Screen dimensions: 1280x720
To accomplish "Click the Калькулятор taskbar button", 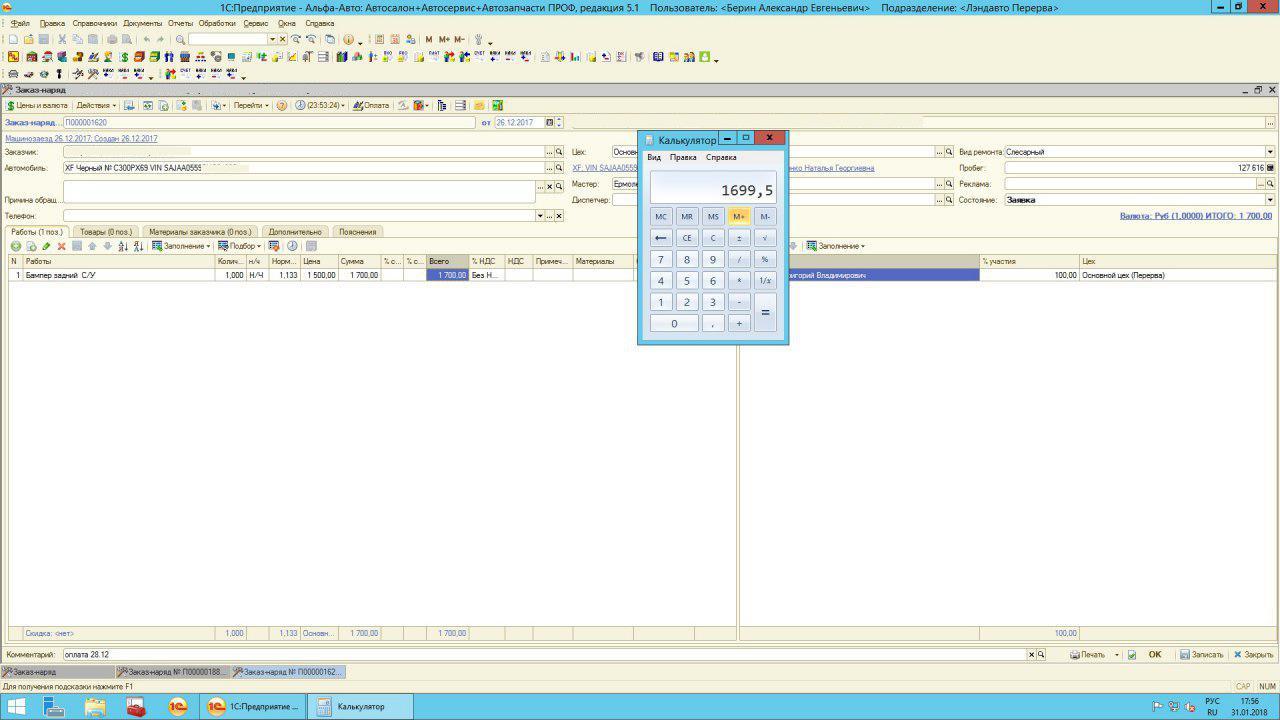I will (x=360, y=707).
